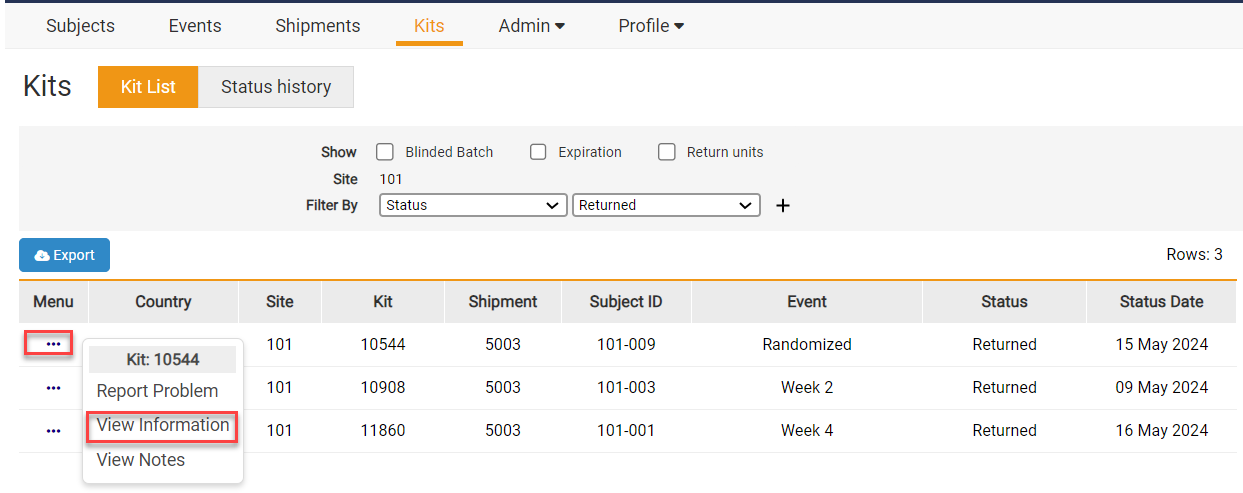Toggle the Expiration checkbox
This screenshot has height=493, width=1243.
(x=538, y=152)
